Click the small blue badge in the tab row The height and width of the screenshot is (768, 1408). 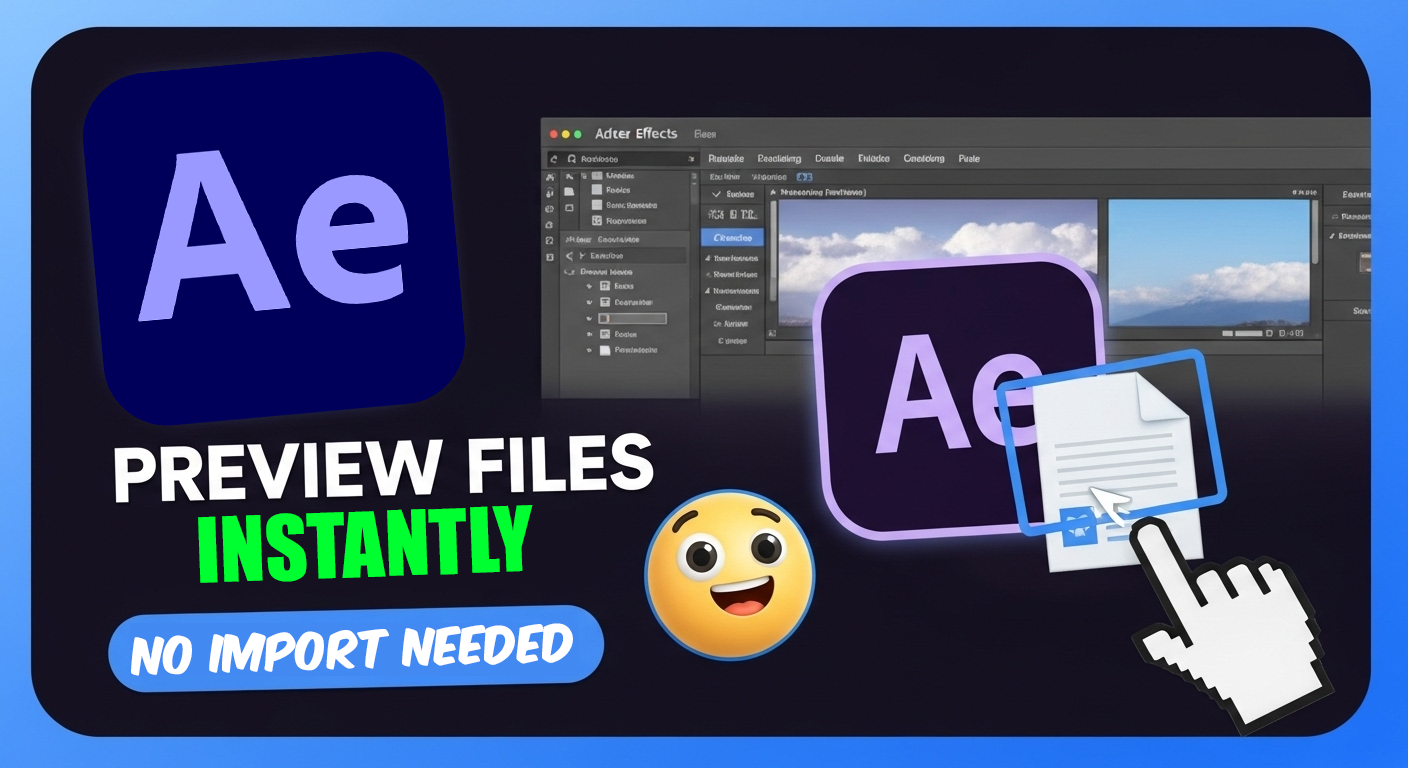[803, 176]
